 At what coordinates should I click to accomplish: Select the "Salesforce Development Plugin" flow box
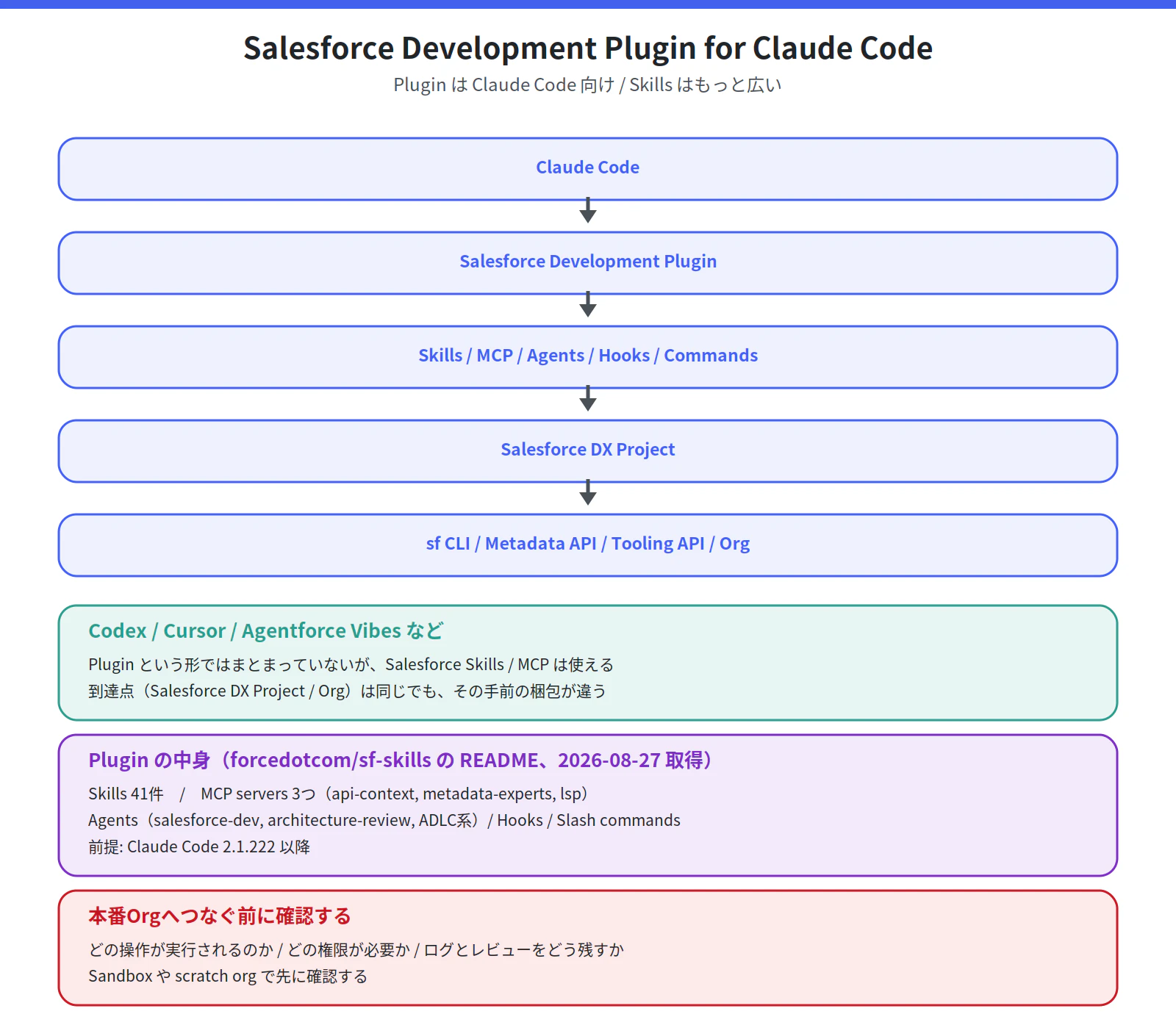click(x=588, y=262)
